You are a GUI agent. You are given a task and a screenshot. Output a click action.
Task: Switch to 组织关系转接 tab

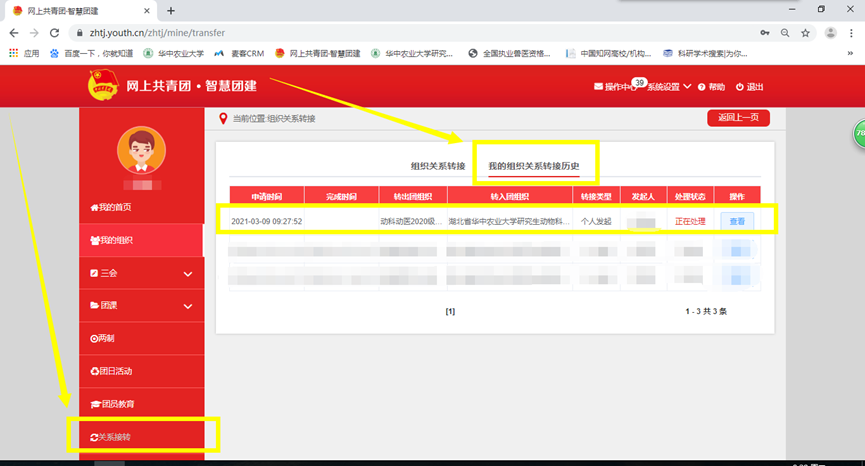[438, 165]
